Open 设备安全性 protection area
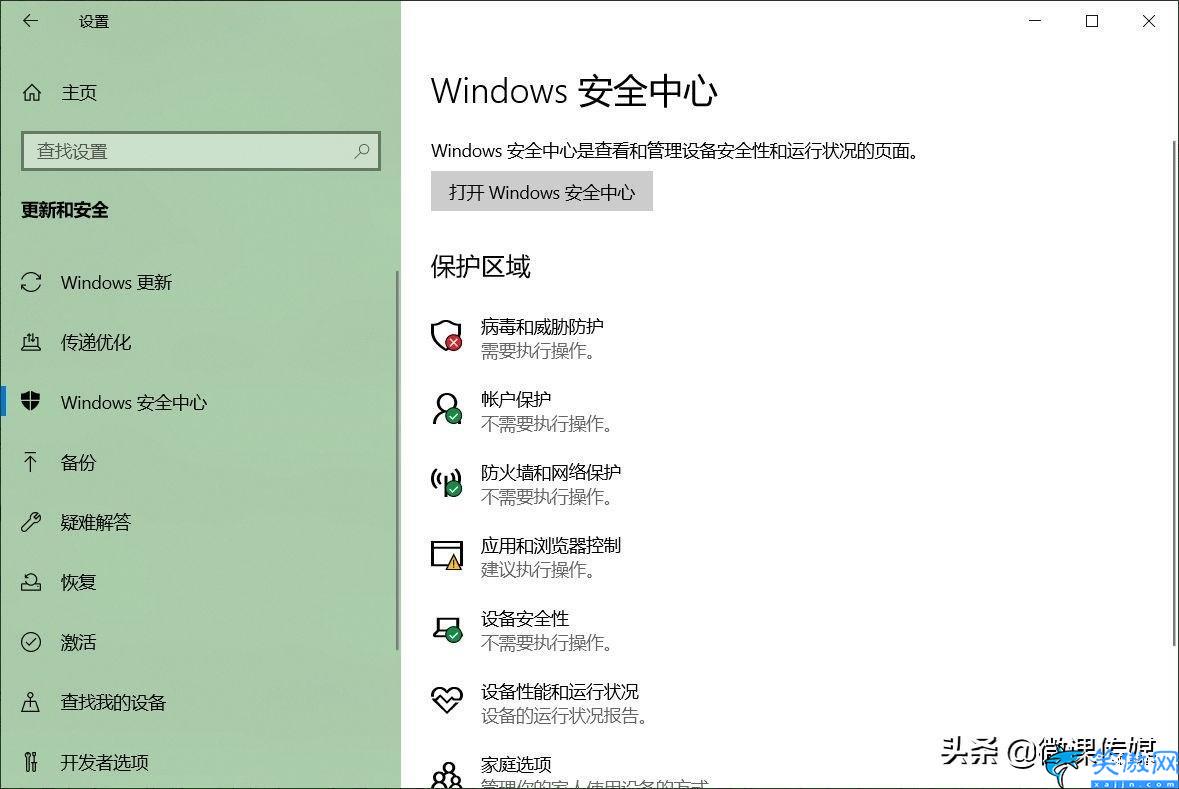This screenshot has width=1179, height=789. [x=522, y=630]
